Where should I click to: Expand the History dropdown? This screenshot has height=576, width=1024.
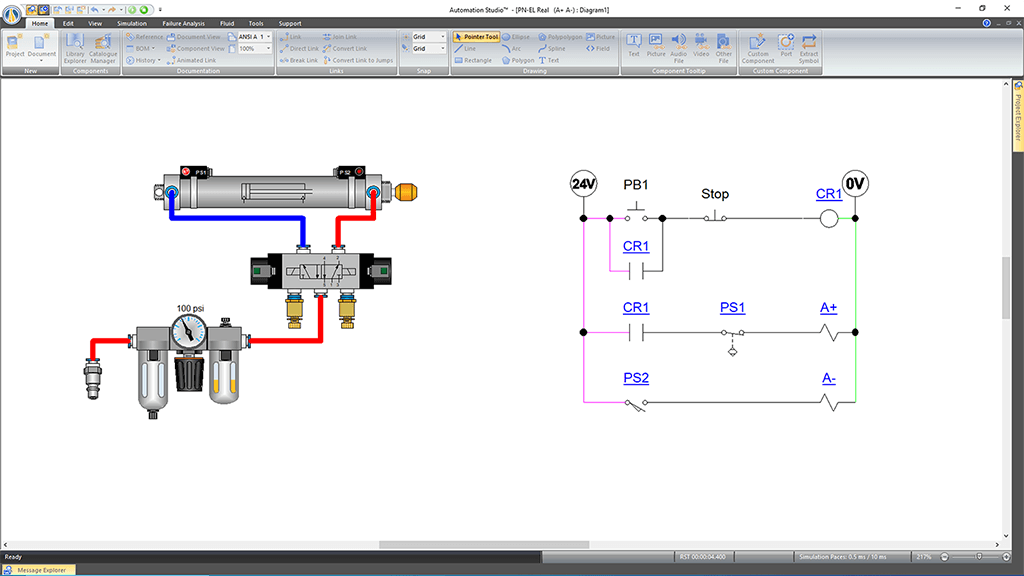pos(146,60)
